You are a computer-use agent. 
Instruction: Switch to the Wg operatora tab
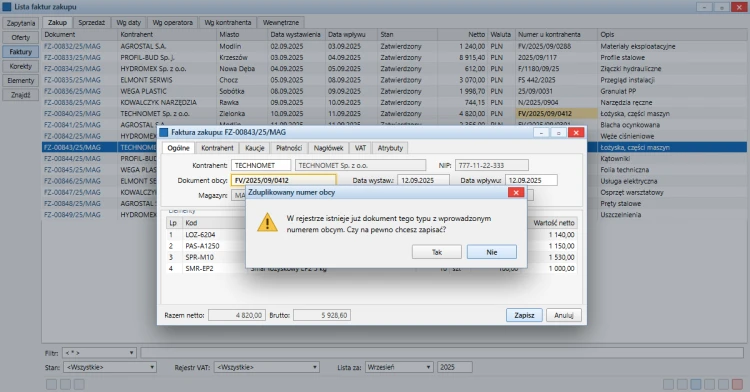point(172,22)
